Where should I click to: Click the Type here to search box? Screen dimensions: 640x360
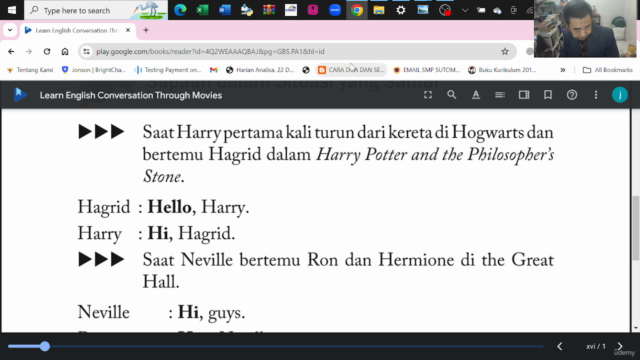[96, 10]
